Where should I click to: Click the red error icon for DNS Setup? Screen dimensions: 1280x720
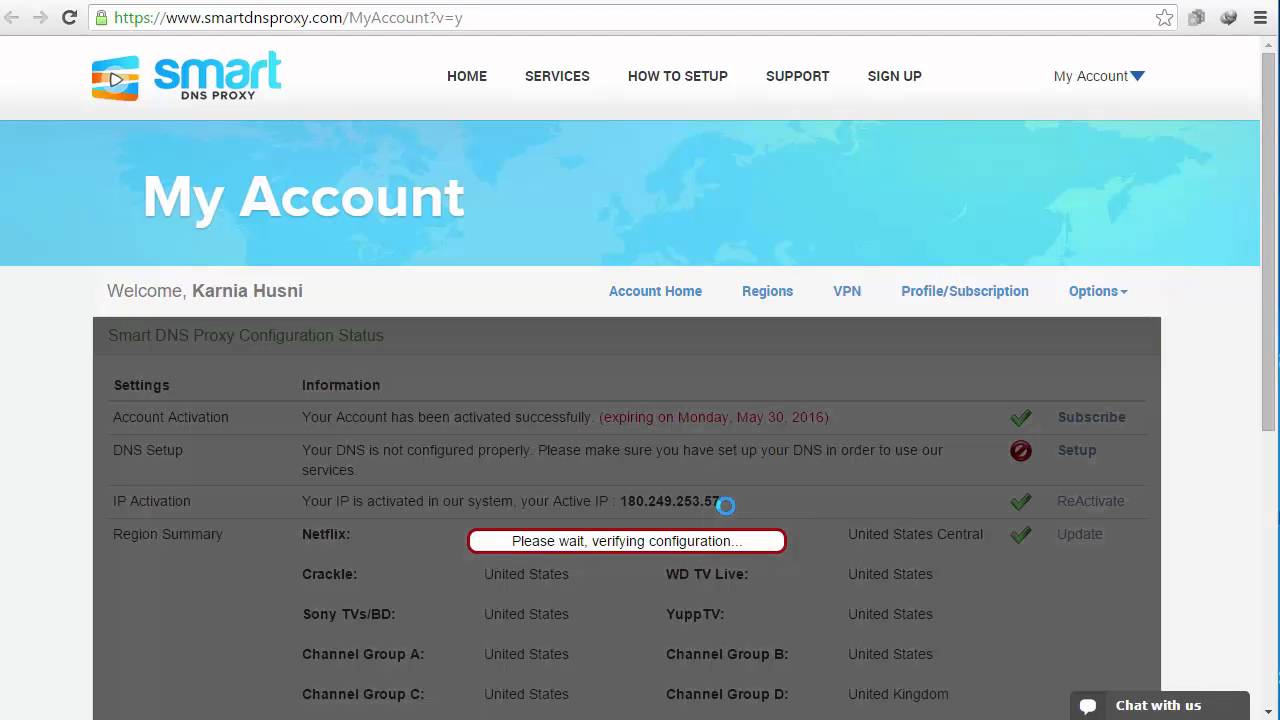pyautogui.click(x=1021, y=451)
